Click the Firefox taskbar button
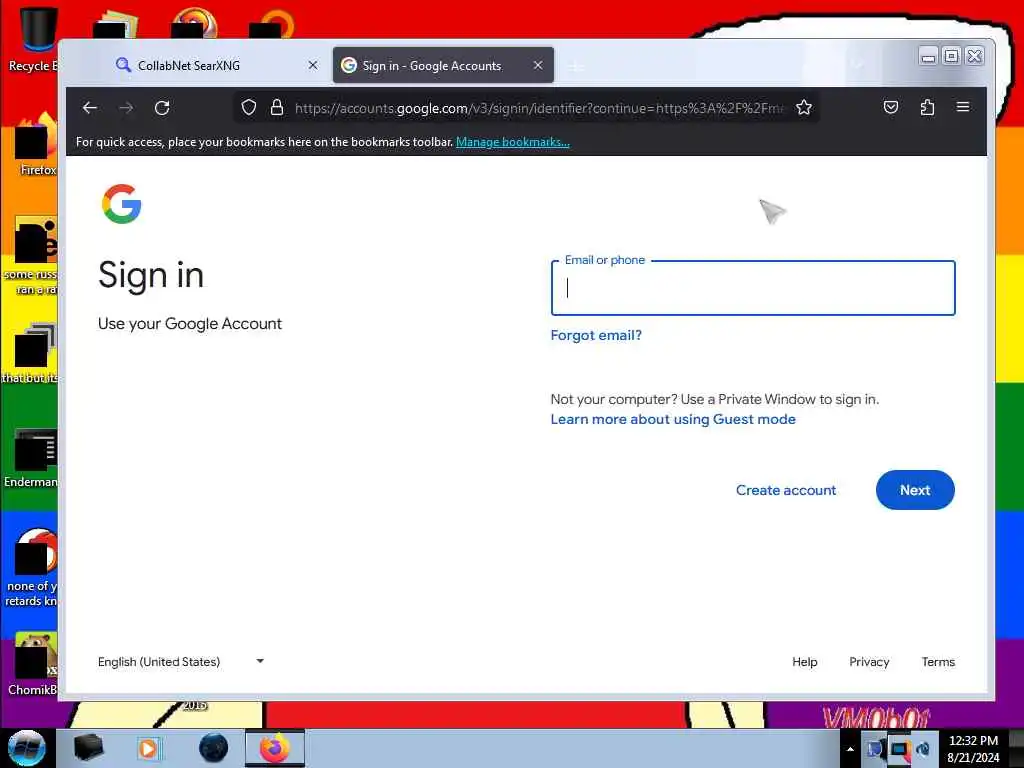This screenshot has width=1024, height=768. coord(274,748)
